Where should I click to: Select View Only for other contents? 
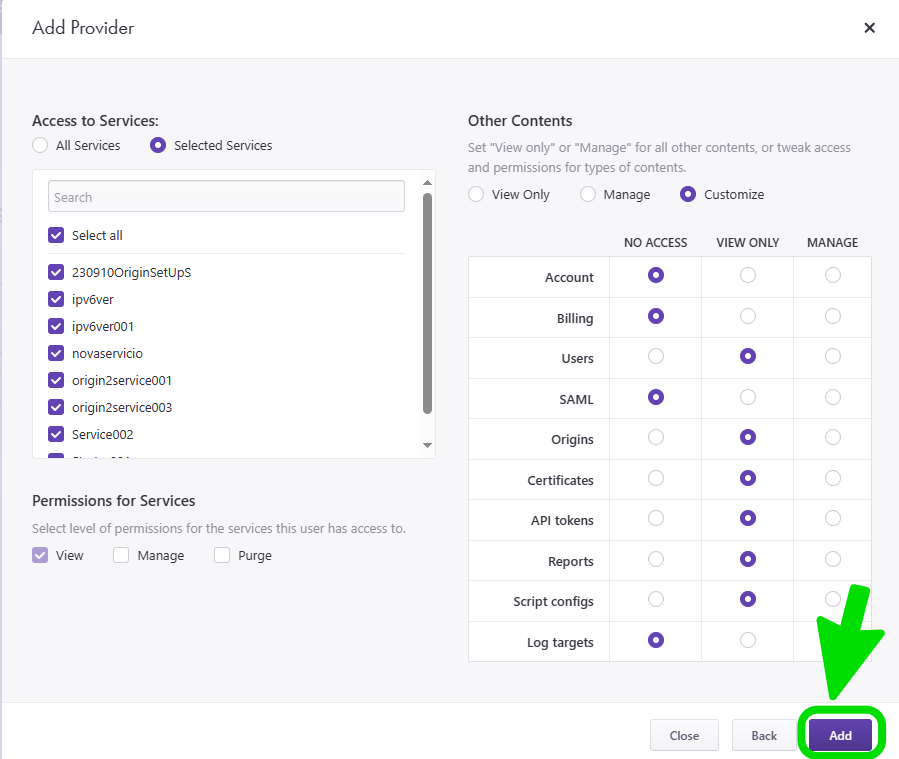click(x=476, y=194)
